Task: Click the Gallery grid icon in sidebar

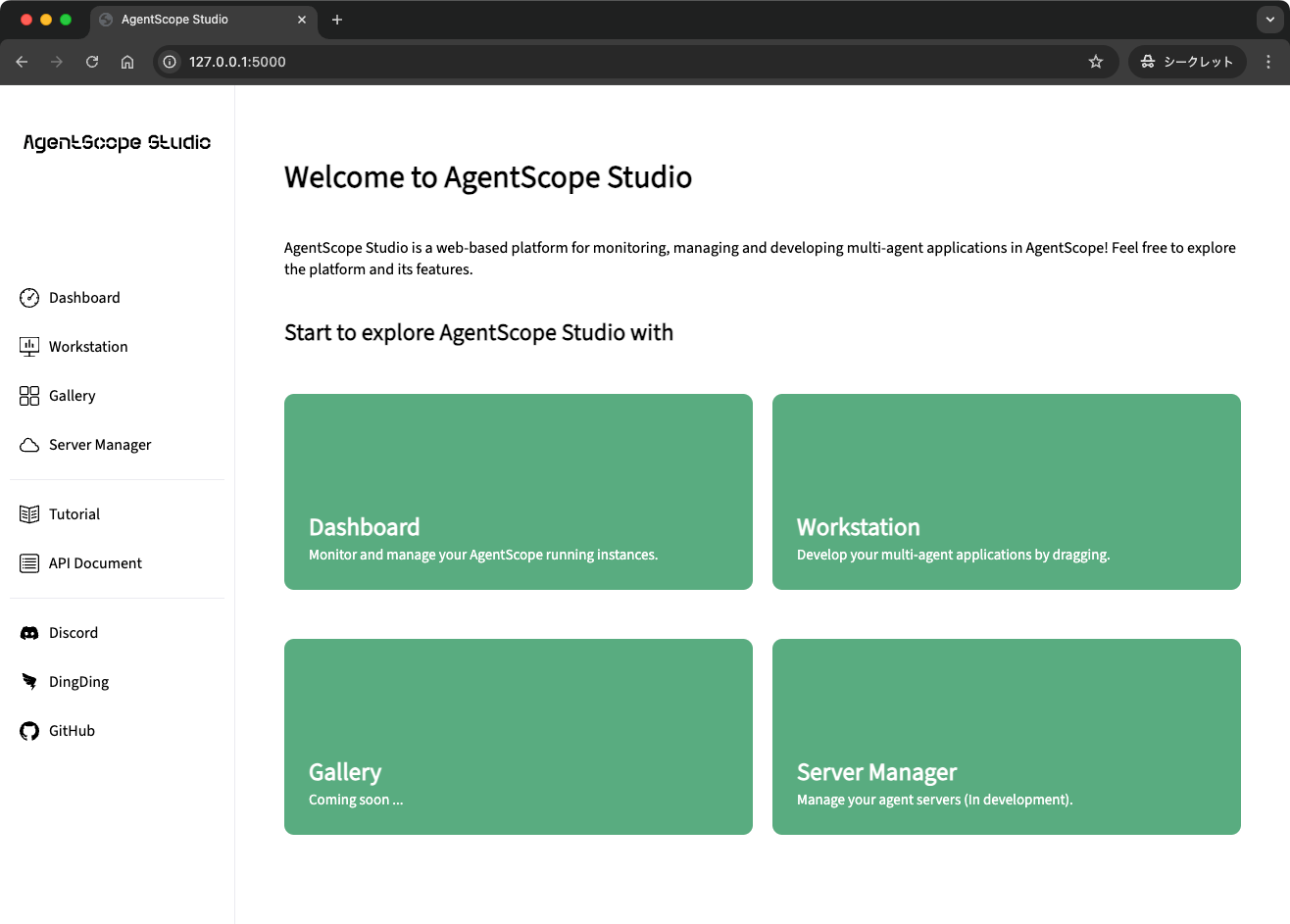Action: coord(29,396)
